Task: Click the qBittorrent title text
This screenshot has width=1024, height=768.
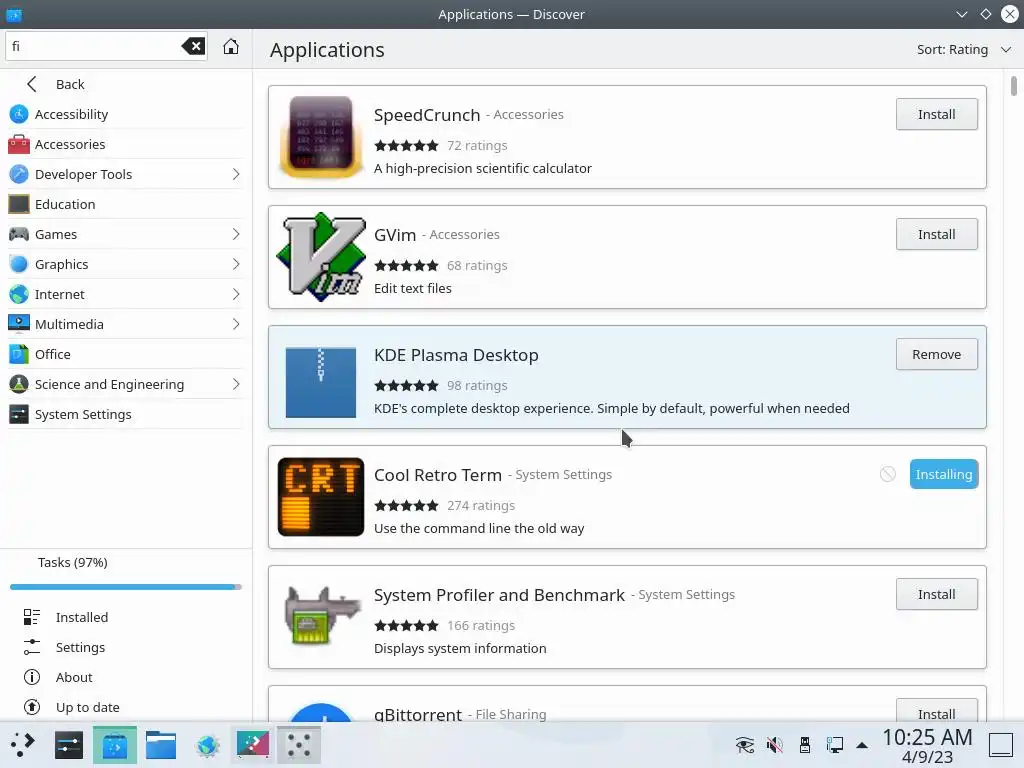Action: tap(418, 714)
